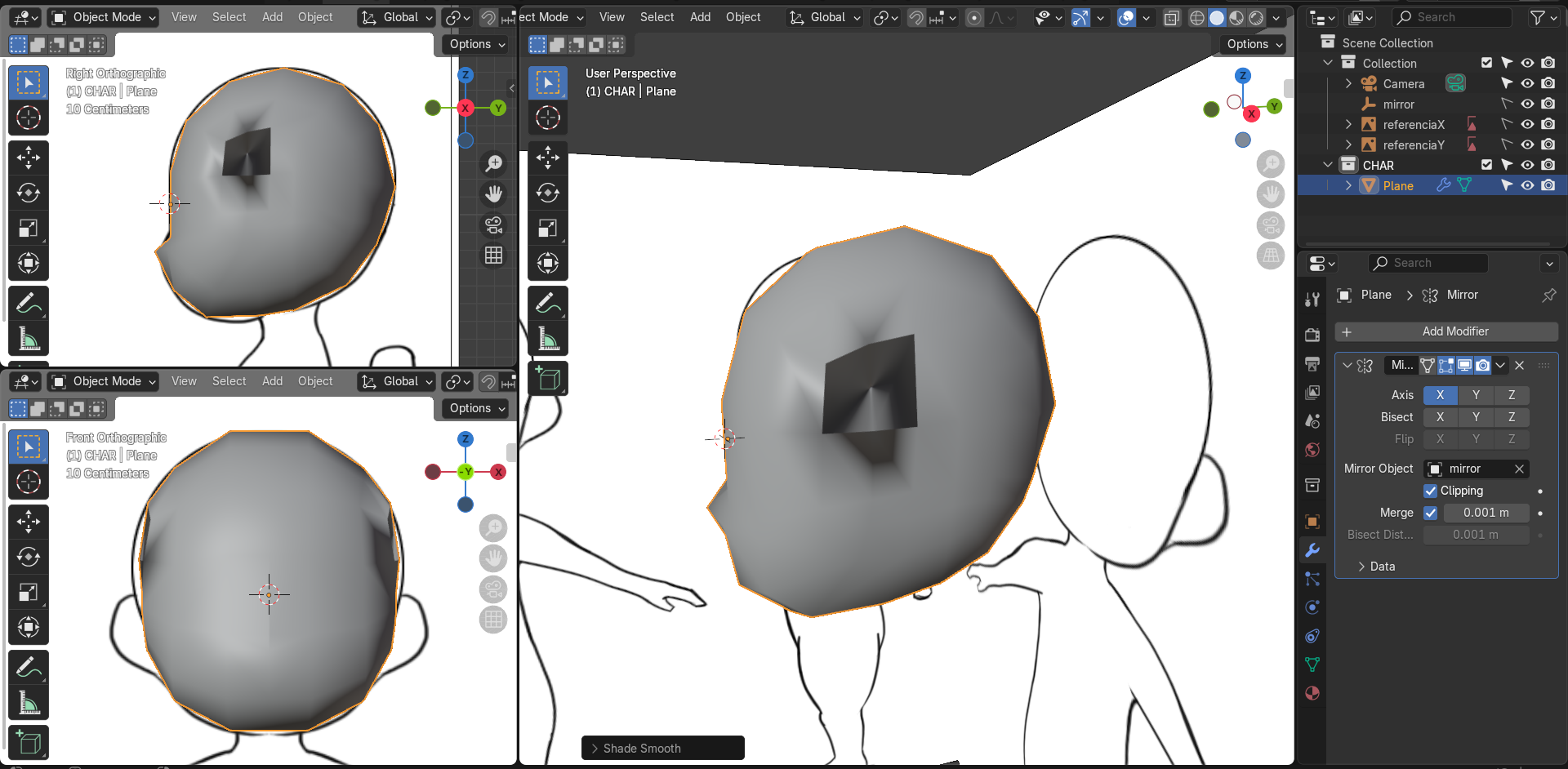Select the Rotate tool in main viewport

tap(548, 193)
